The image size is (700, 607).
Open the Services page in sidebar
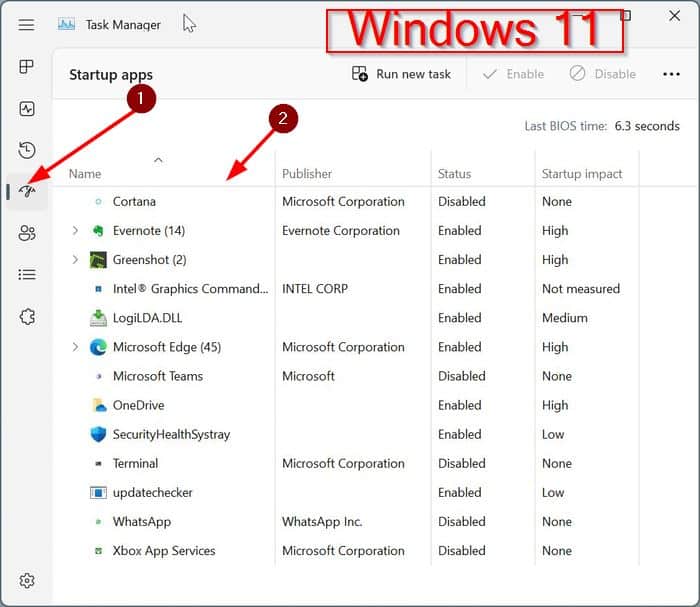[27, 317]
